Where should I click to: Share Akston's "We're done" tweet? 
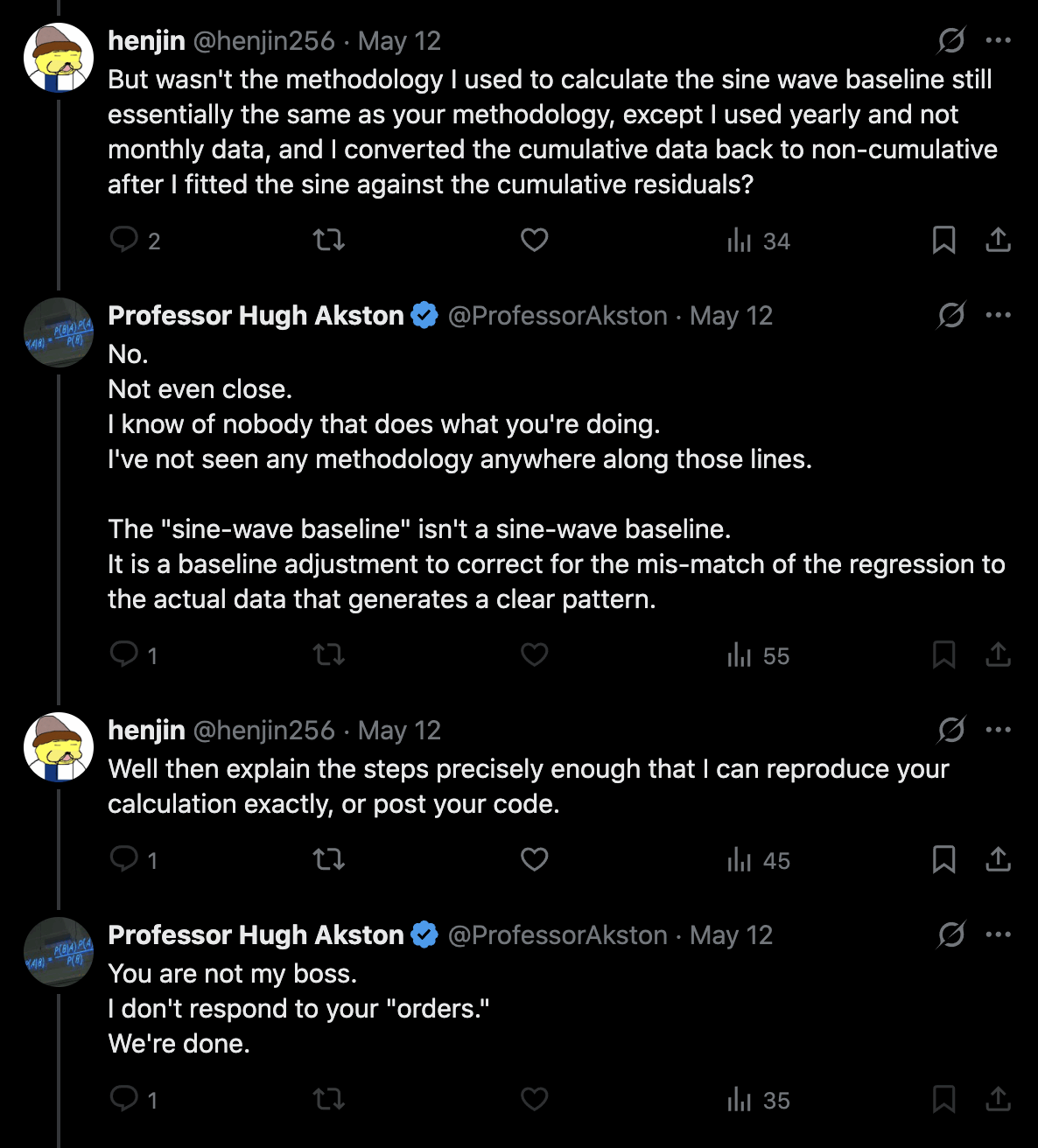tap(998, 1099)
